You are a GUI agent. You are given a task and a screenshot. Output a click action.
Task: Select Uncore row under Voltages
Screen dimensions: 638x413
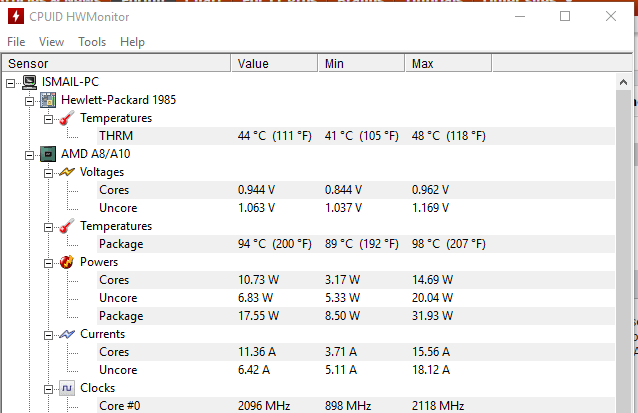tap(356, 208)
